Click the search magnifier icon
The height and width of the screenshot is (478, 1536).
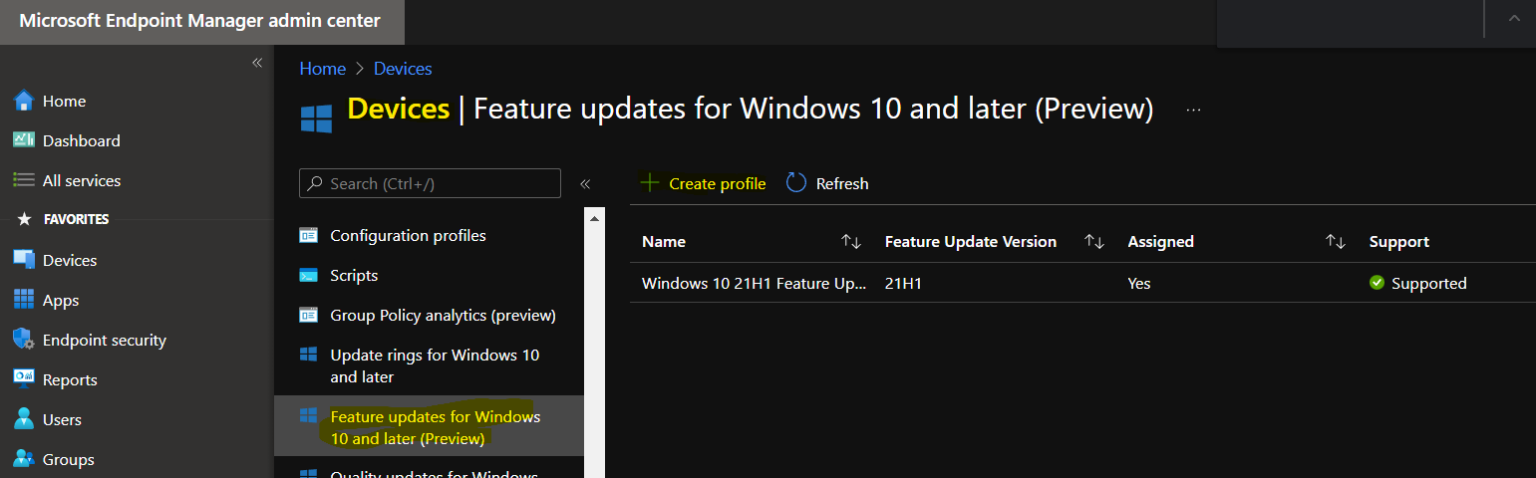tap(314, 184)
